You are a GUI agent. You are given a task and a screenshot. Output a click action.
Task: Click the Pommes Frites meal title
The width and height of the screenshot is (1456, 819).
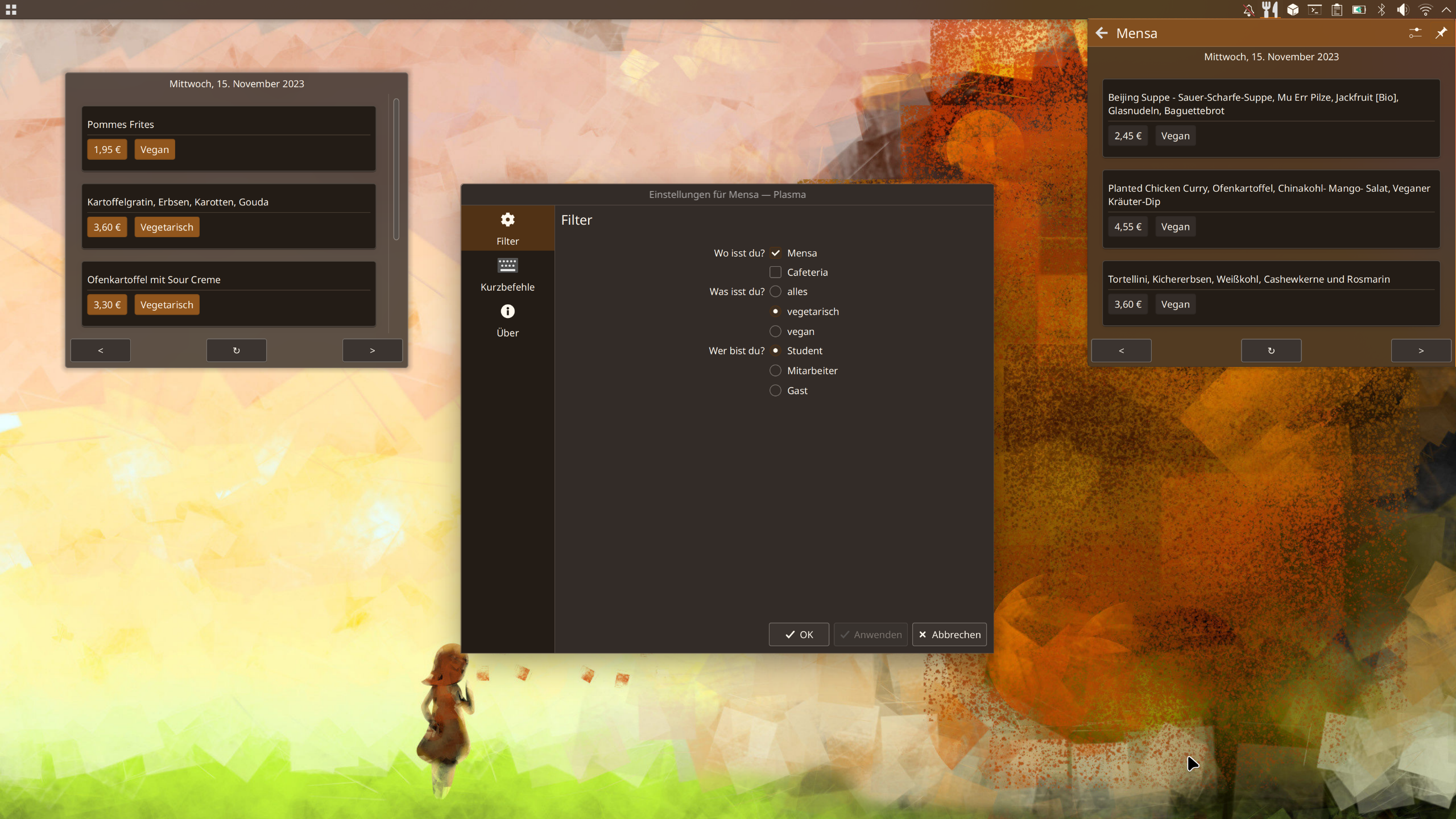click(121, 125)
